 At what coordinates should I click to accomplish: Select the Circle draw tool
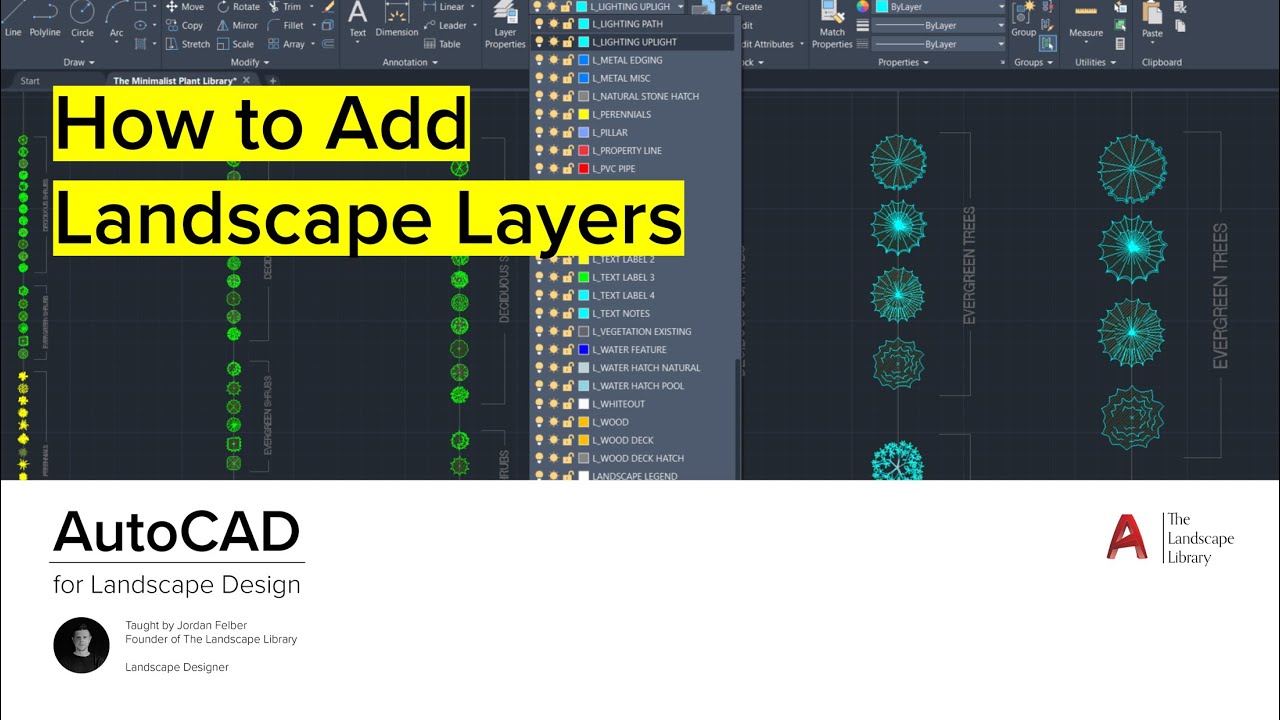(82, 20)
